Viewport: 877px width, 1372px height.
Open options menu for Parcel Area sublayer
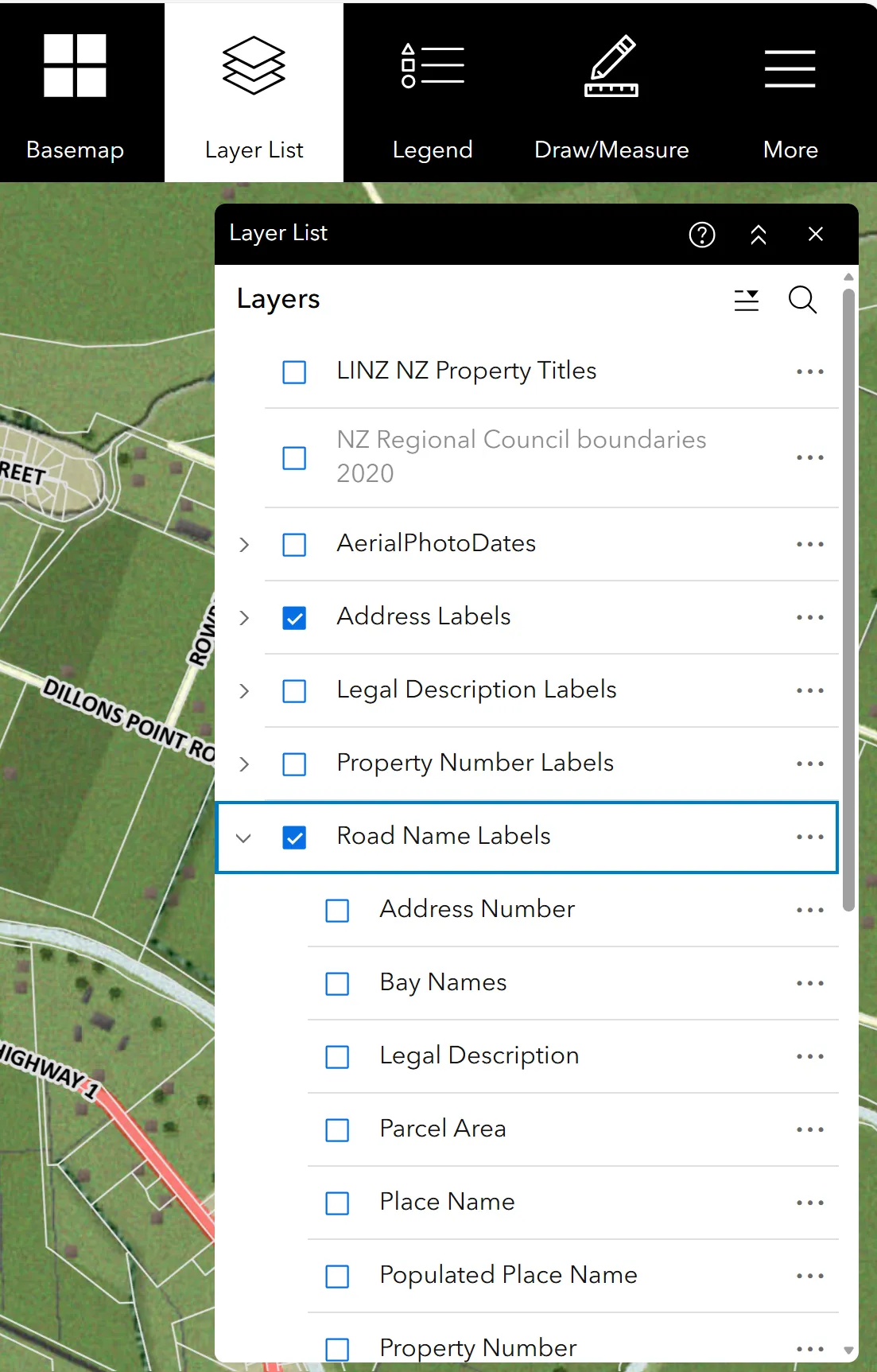810,1129
